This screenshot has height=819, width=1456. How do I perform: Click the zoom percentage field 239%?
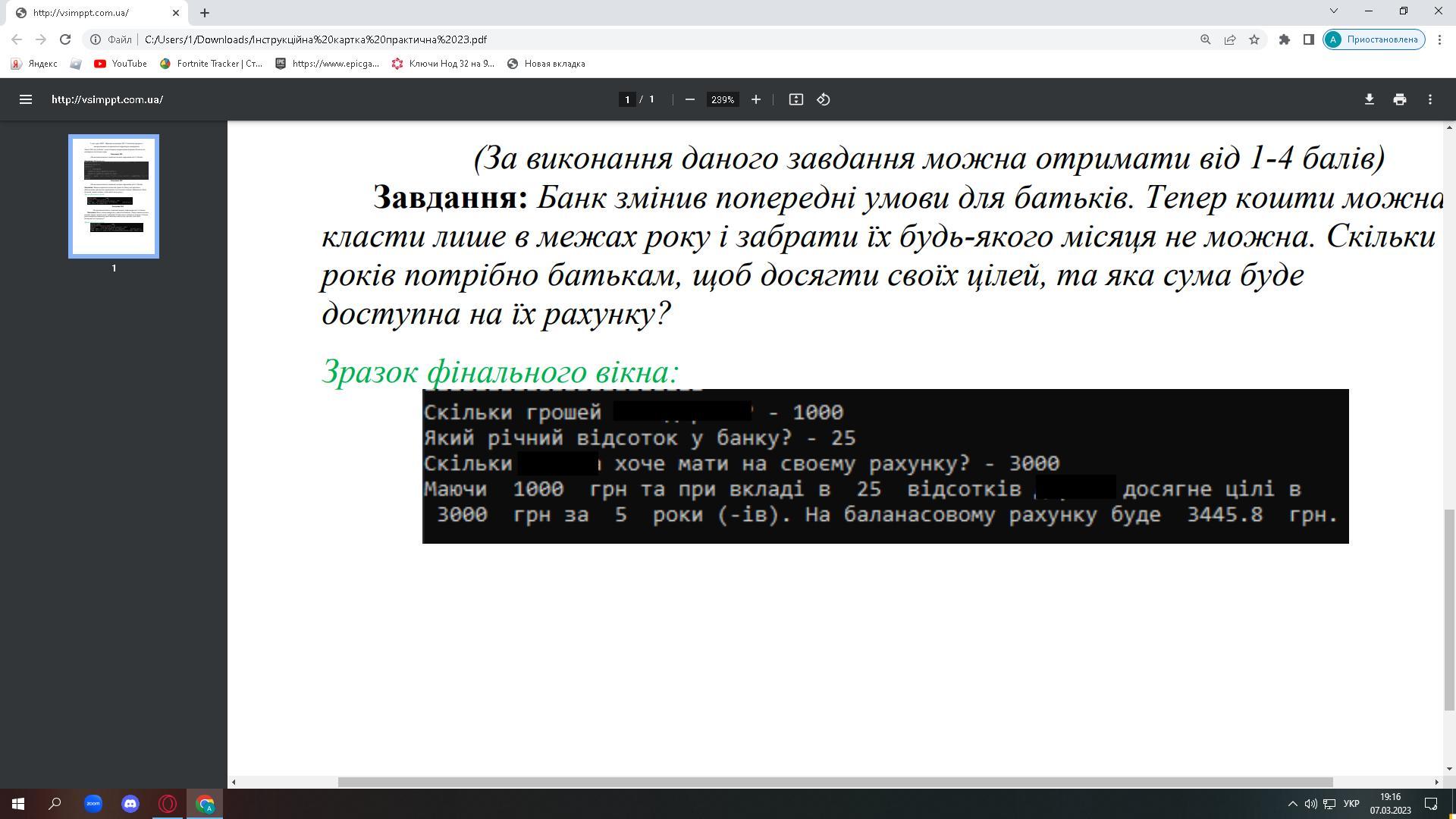click(723, 99)
